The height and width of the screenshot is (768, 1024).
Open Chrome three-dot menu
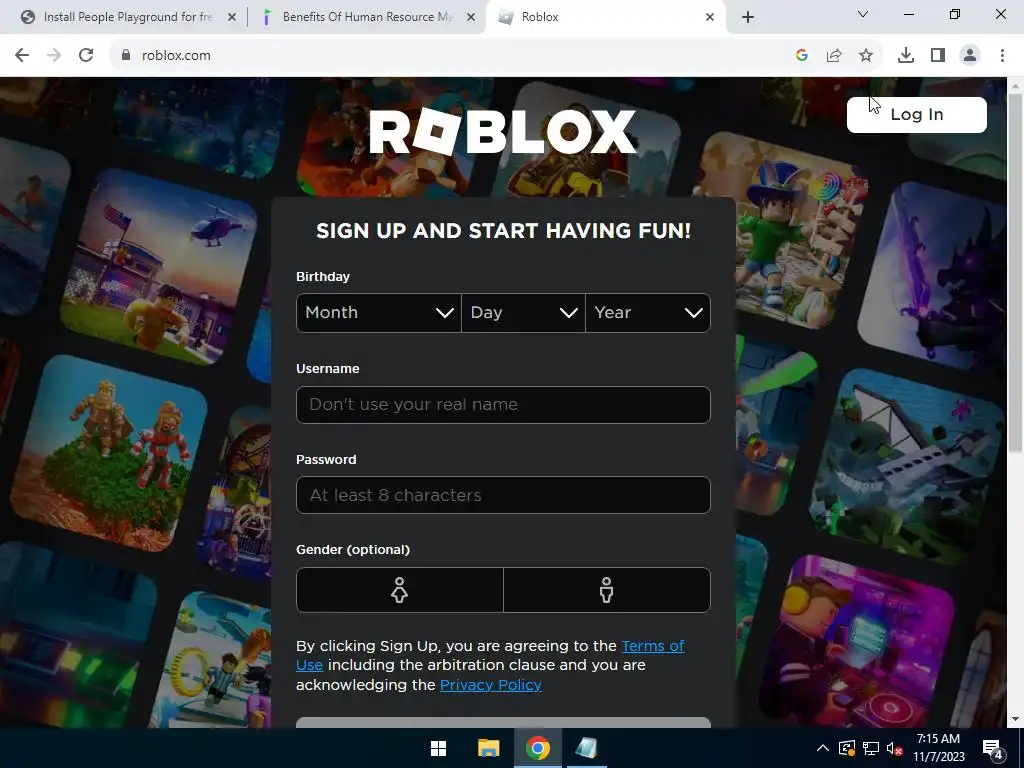point(1002,56)
